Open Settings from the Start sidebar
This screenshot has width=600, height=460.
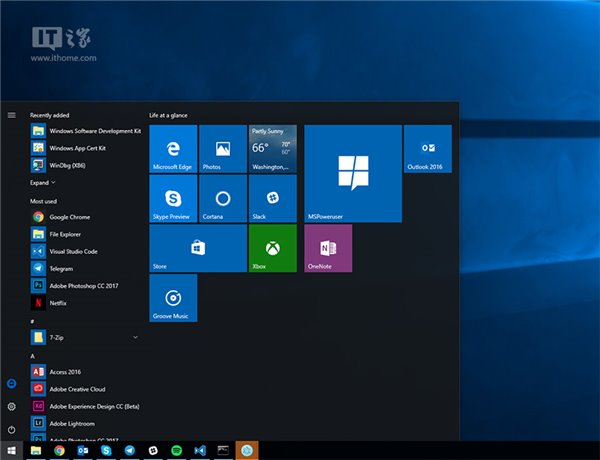pyautogui.click(x=12, y=407)
